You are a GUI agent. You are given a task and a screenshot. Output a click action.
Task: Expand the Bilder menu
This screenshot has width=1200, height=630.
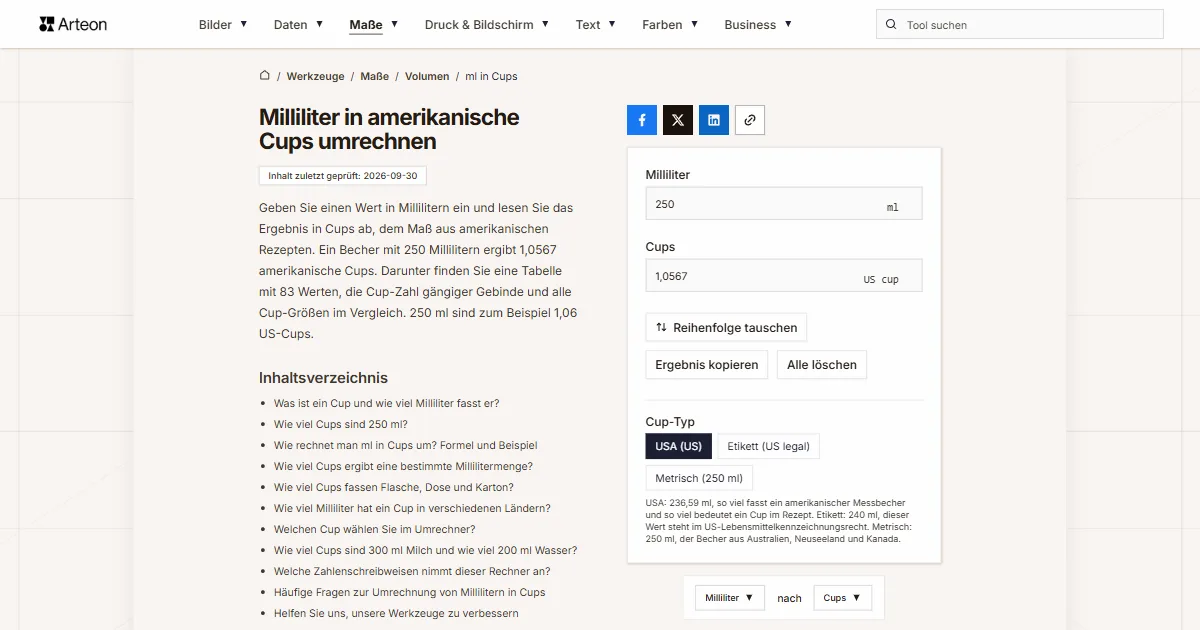[223, 24]
